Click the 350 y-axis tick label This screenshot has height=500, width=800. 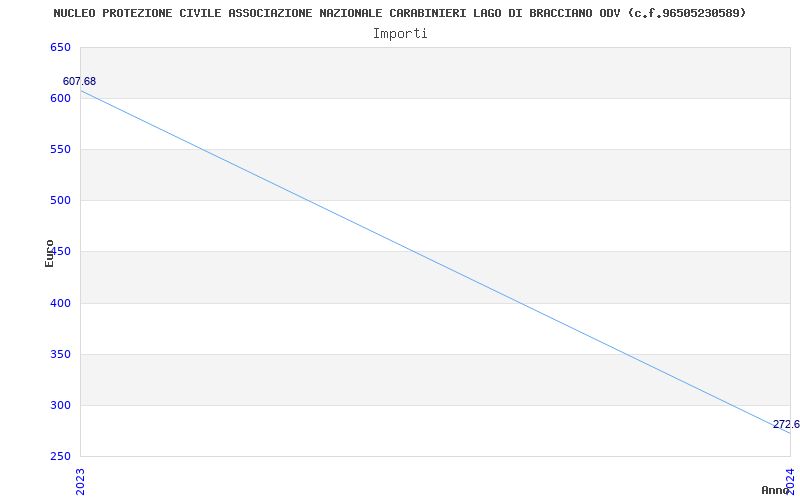(x=60, y=354)
